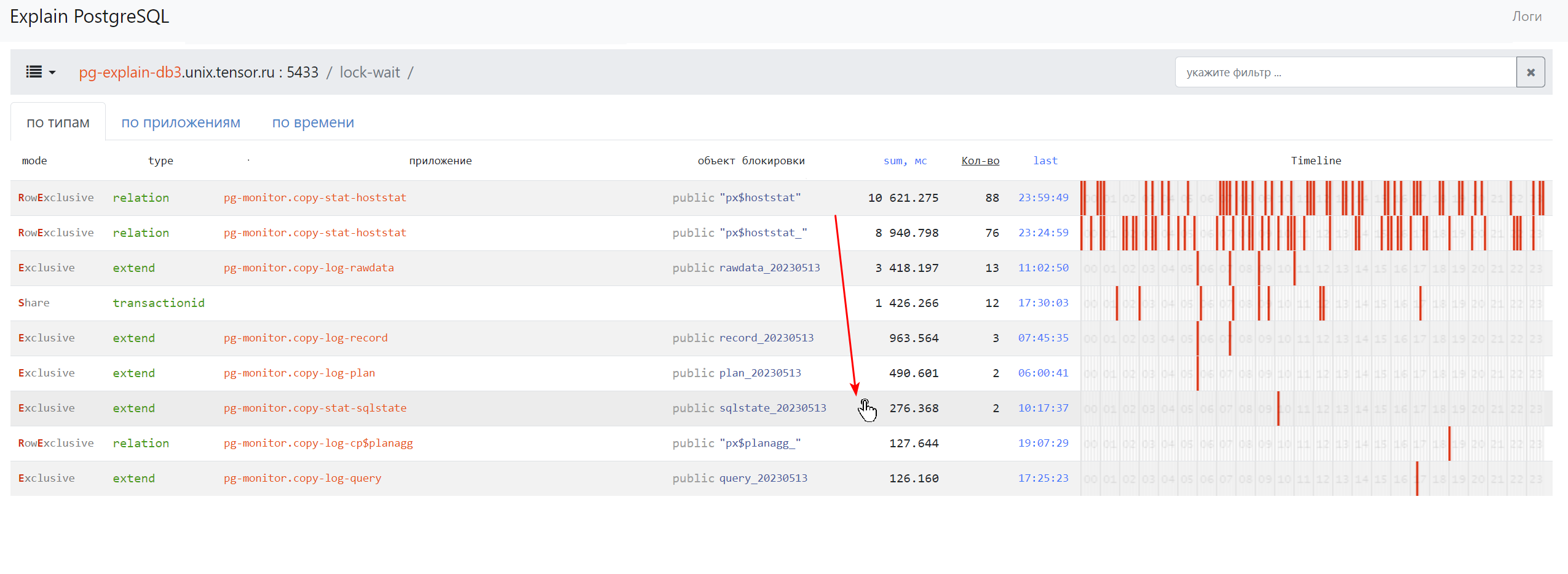The width and height of the screenshot is (1568, 574).
Task: Switch to 'по приложениям' tab
Action: tap(181, 122)
